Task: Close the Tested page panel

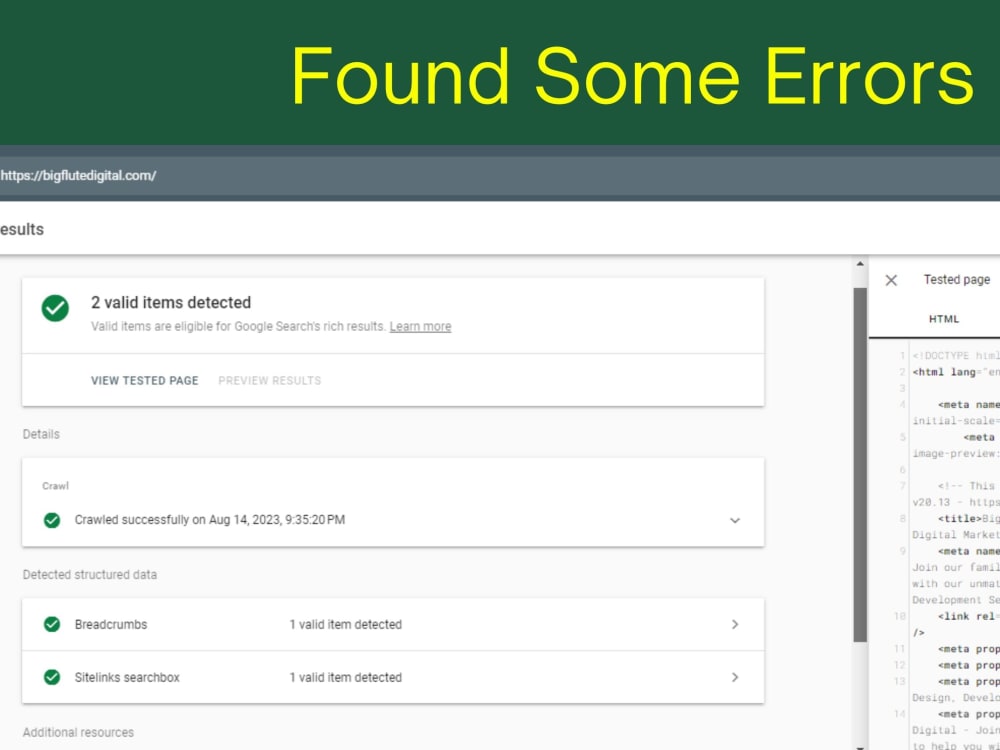Action: click(x=891, y=280)
